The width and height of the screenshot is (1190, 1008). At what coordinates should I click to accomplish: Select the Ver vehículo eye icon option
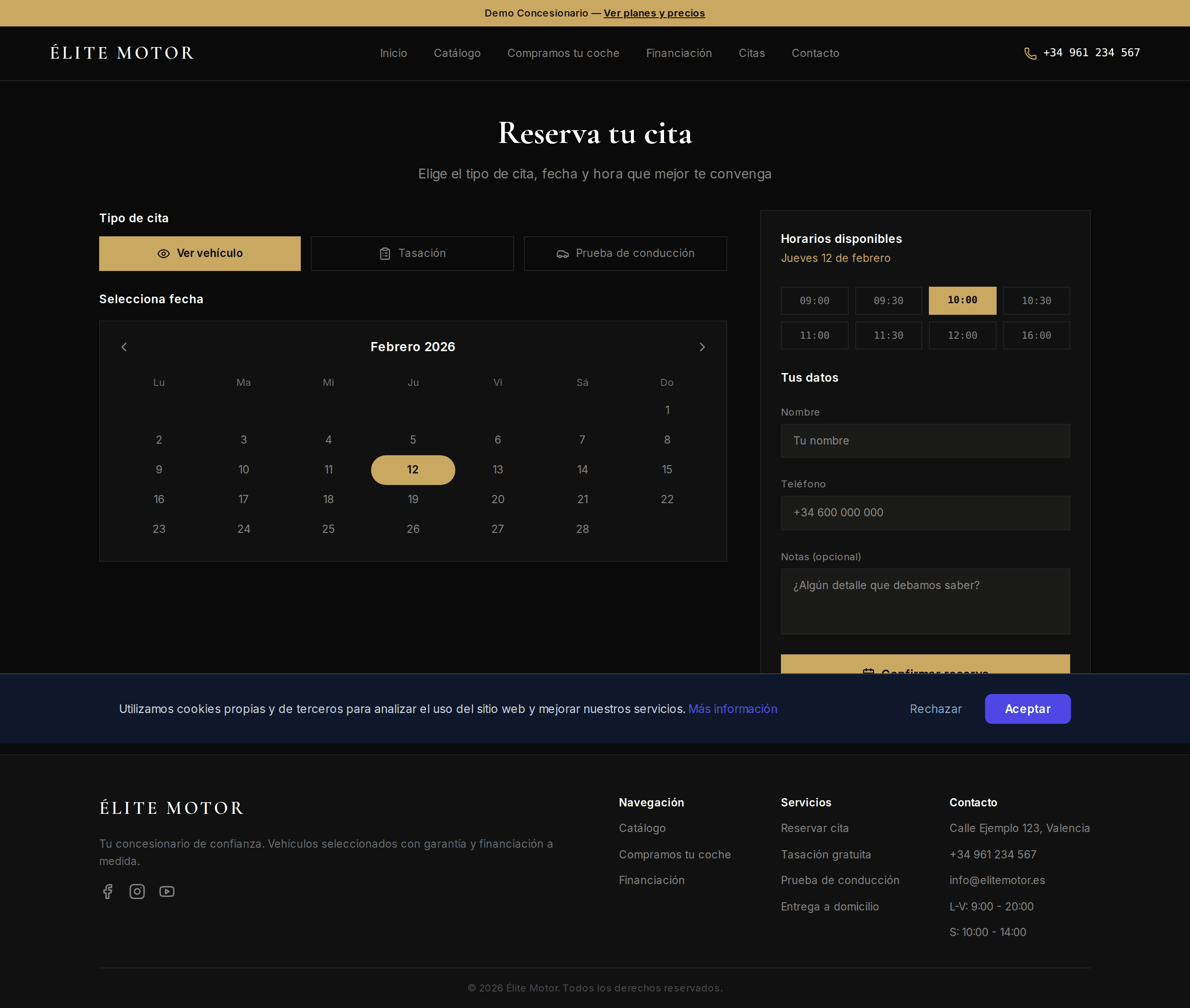coord(164,254)
